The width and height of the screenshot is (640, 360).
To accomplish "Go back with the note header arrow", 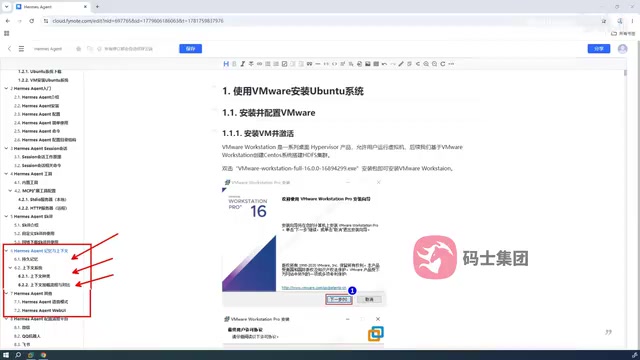I will click(9, 49).
